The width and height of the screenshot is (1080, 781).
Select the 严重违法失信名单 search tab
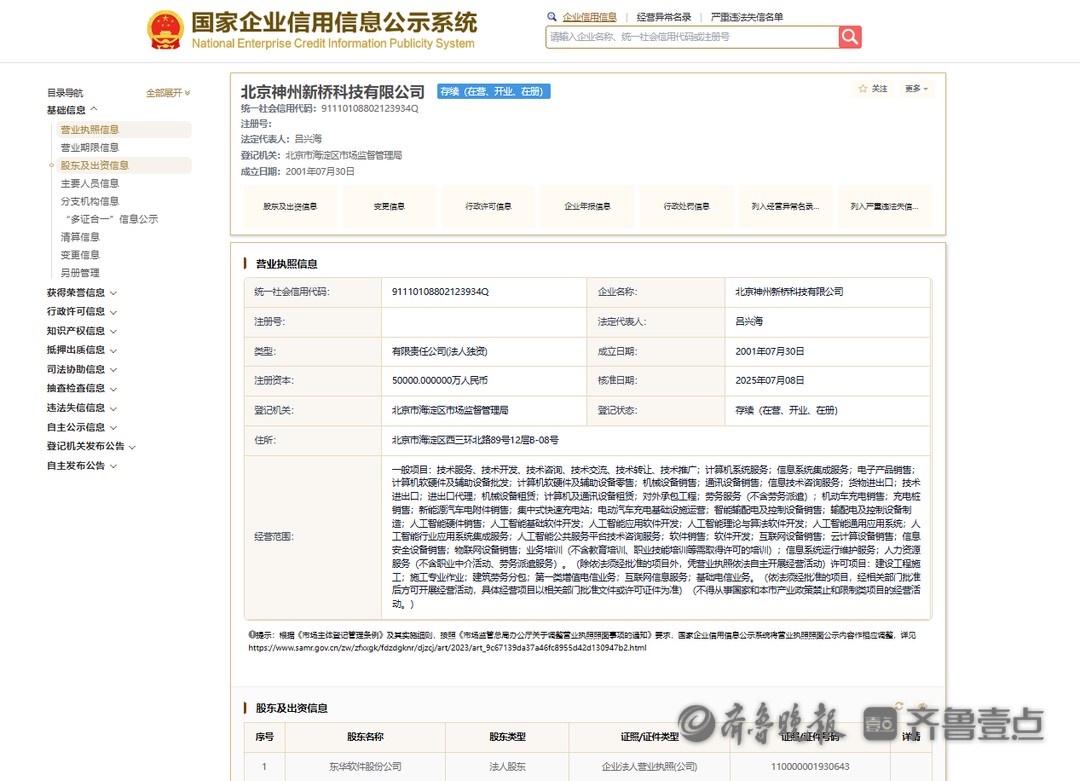point(747,17)
